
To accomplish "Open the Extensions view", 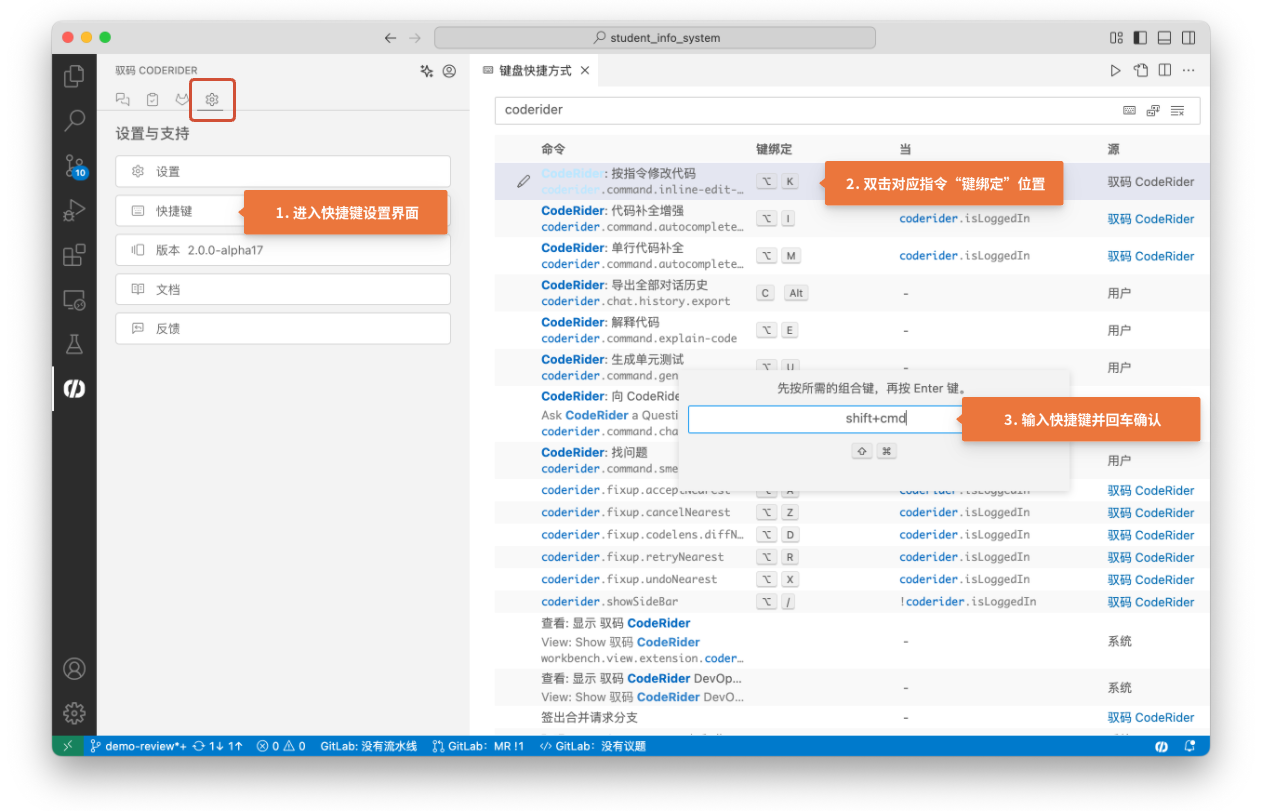I will pos(74,255).
